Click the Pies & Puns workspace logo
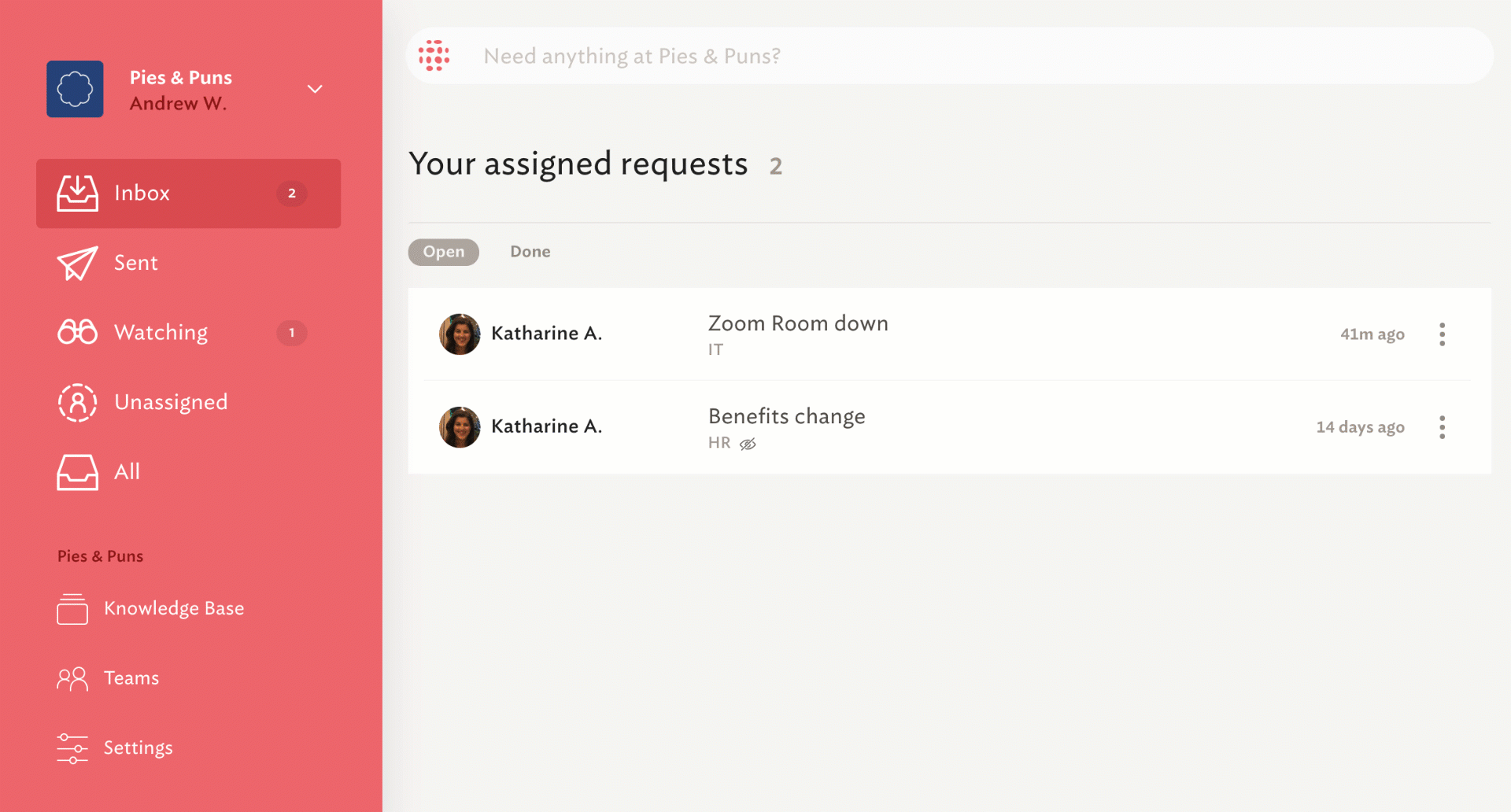 75,89
